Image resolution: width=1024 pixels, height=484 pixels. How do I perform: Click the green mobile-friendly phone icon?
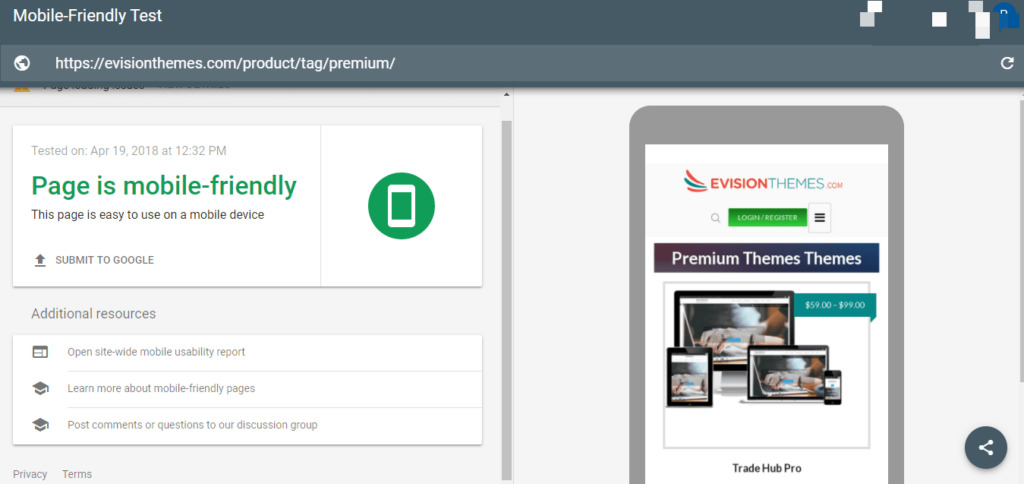click(402, 206)
